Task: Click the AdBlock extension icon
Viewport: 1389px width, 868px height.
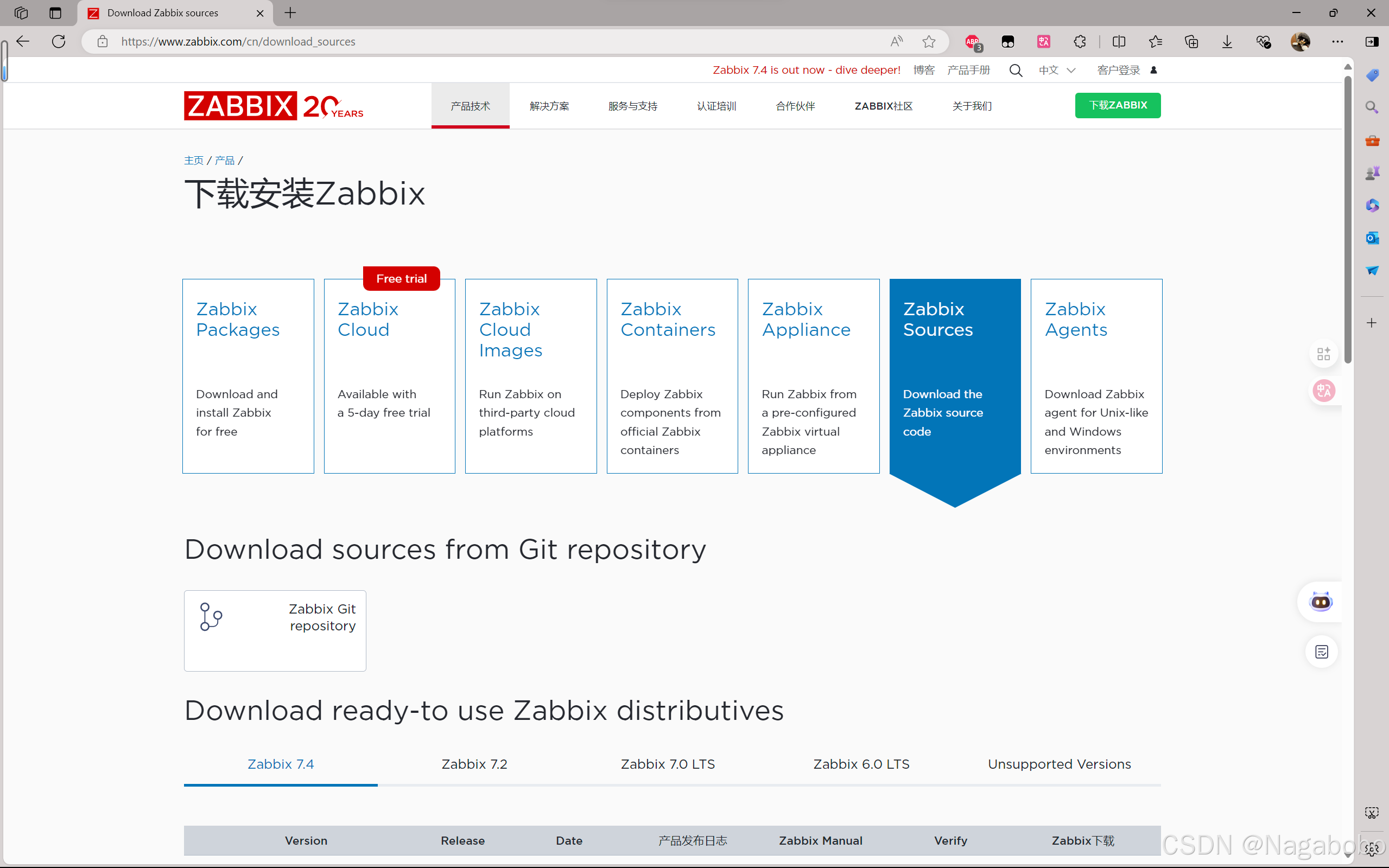Action: (972, 41)
